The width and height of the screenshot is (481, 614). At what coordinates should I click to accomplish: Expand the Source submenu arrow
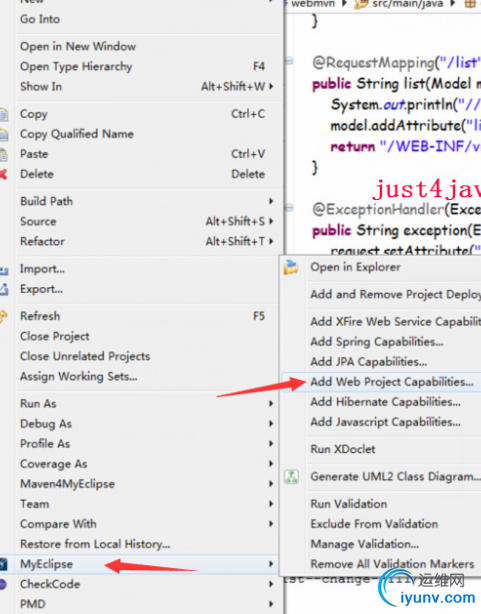271,221
